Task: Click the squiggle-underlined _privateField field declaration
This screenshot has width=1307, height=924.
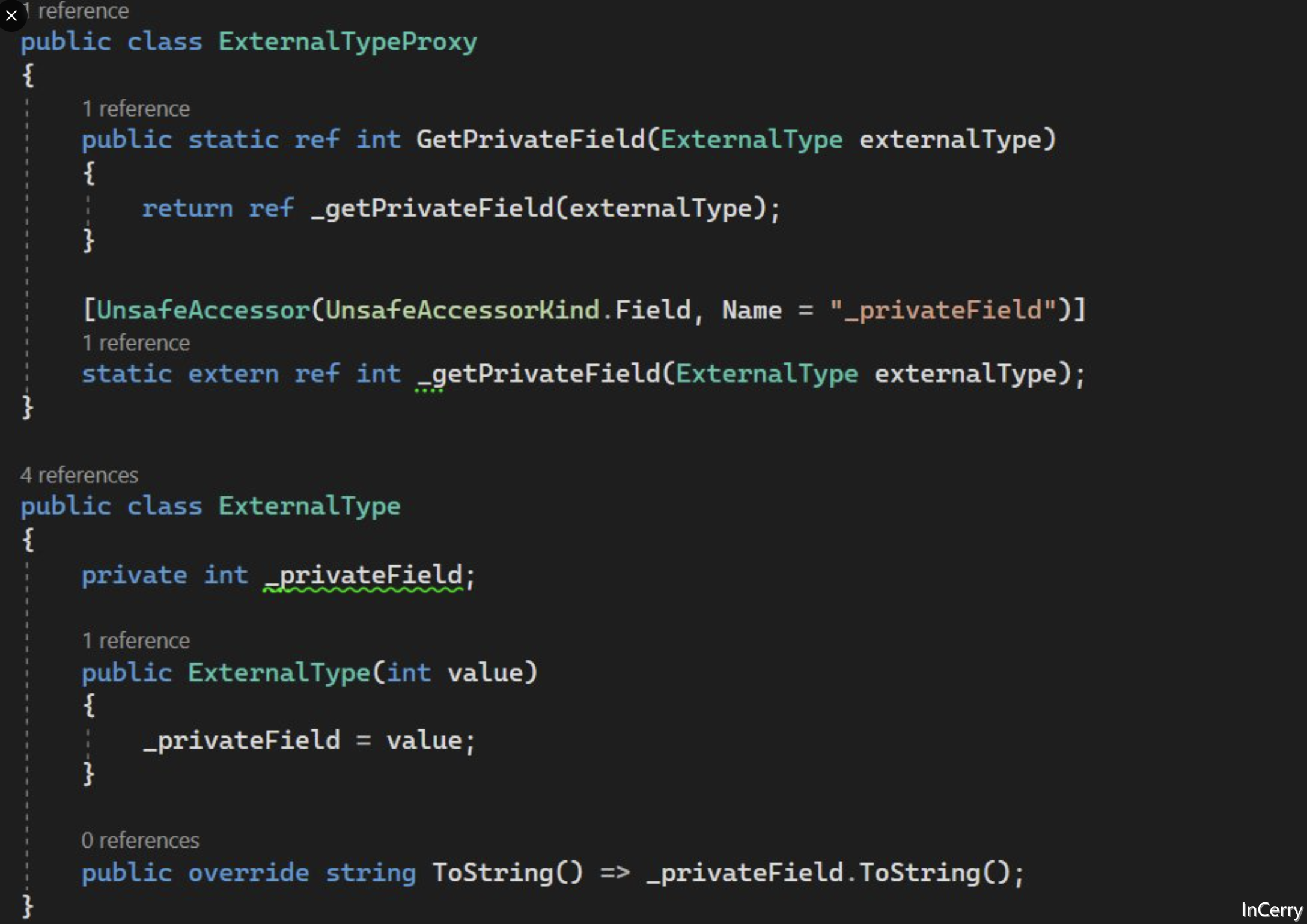Action: (363, 576)
